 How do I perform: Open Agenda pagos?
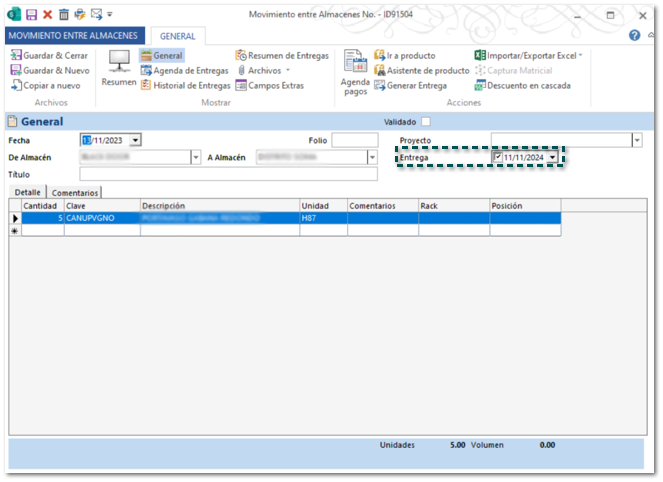tap(355, 73)
